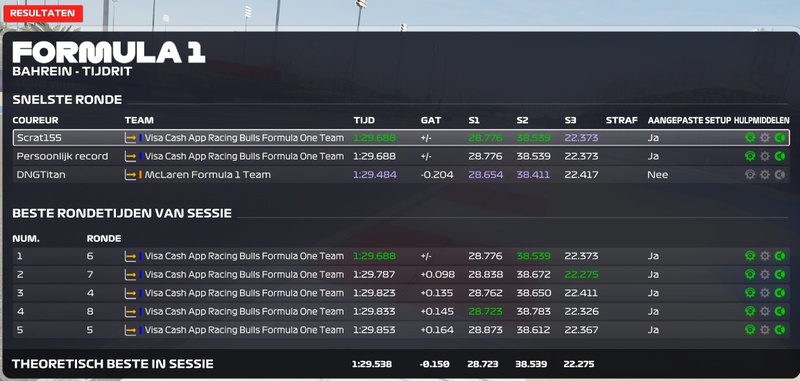Click the team arrow icon beside McLaren Formula 1 Team
The image size is (800, 381).
[130, 175]
